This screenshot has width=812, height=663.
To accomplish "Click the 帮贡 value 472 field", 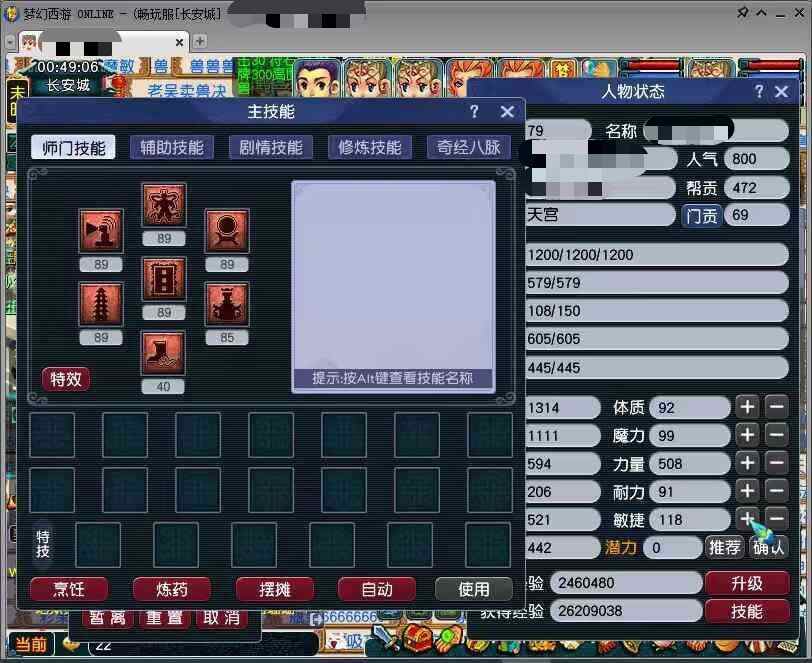I will click(x=757, y=188).
